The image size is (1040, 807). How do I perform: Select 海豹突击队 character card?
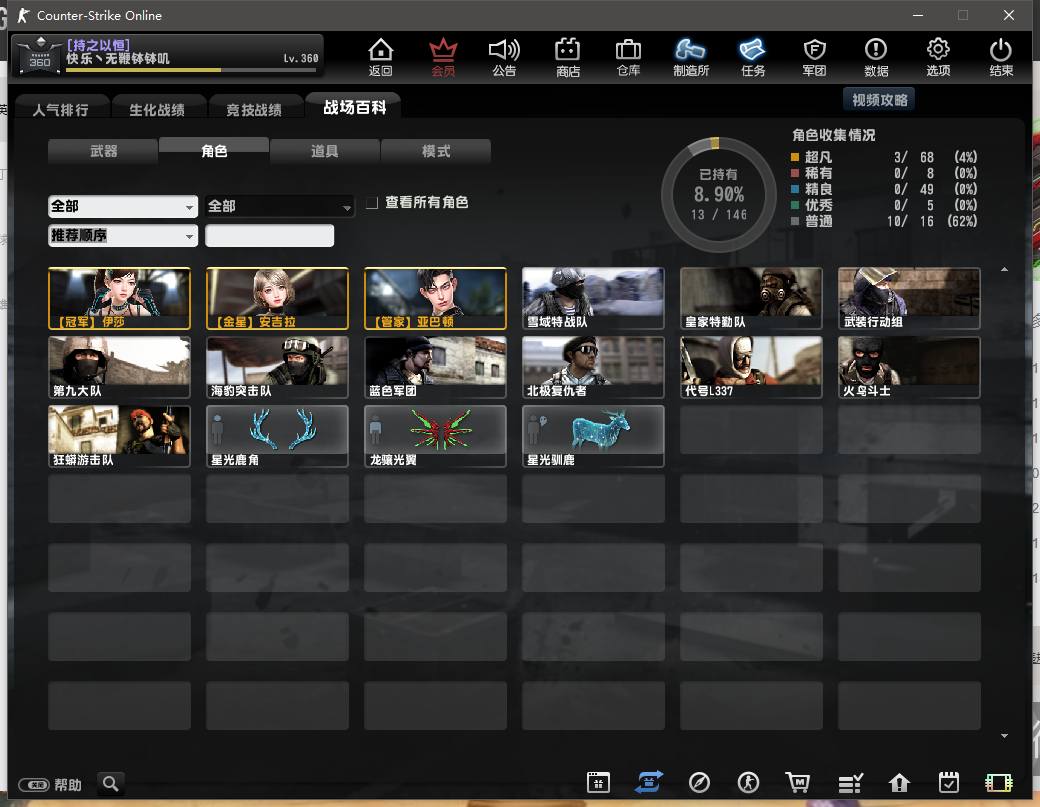click(277, 367)
